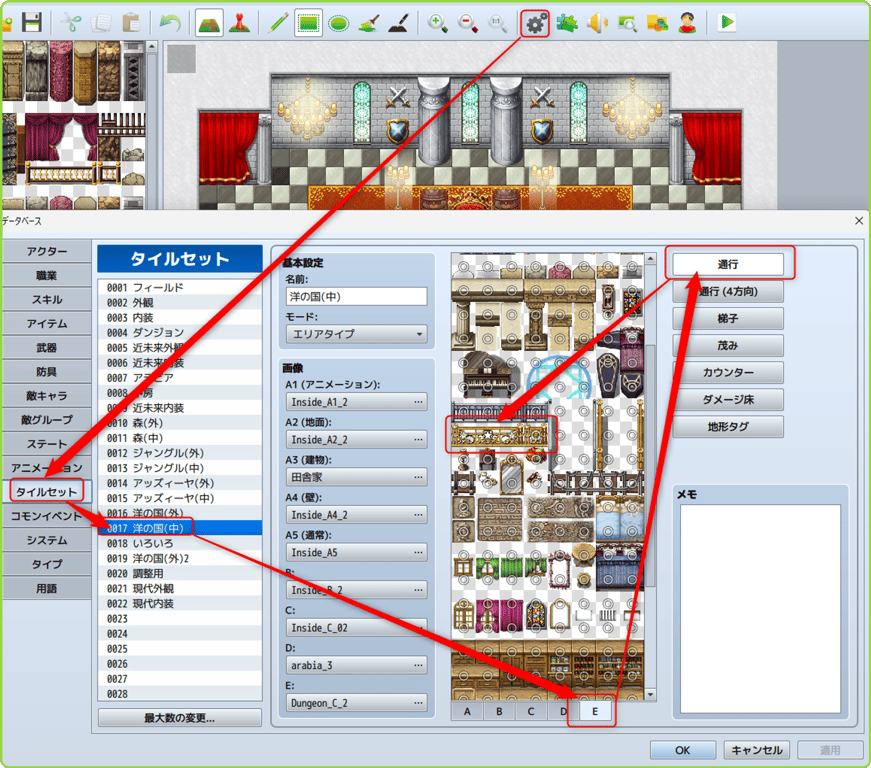Open the システム database tab
Image resolution: width=871 pixels, height=768 pixels.
coord(47,540)
